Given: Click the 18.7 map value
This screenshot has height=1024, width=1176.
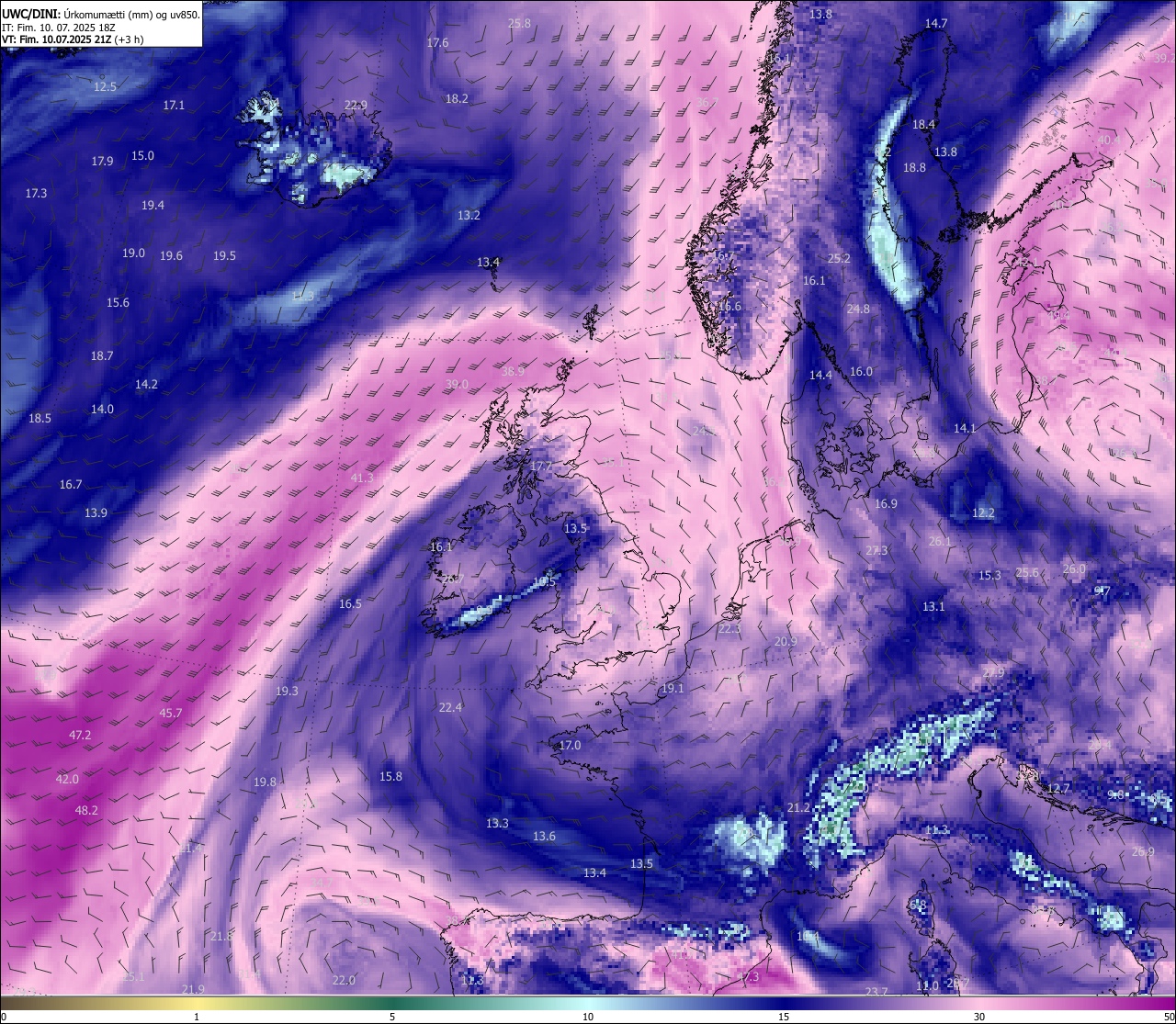Looking at the screenshot, I should point(102,355).
